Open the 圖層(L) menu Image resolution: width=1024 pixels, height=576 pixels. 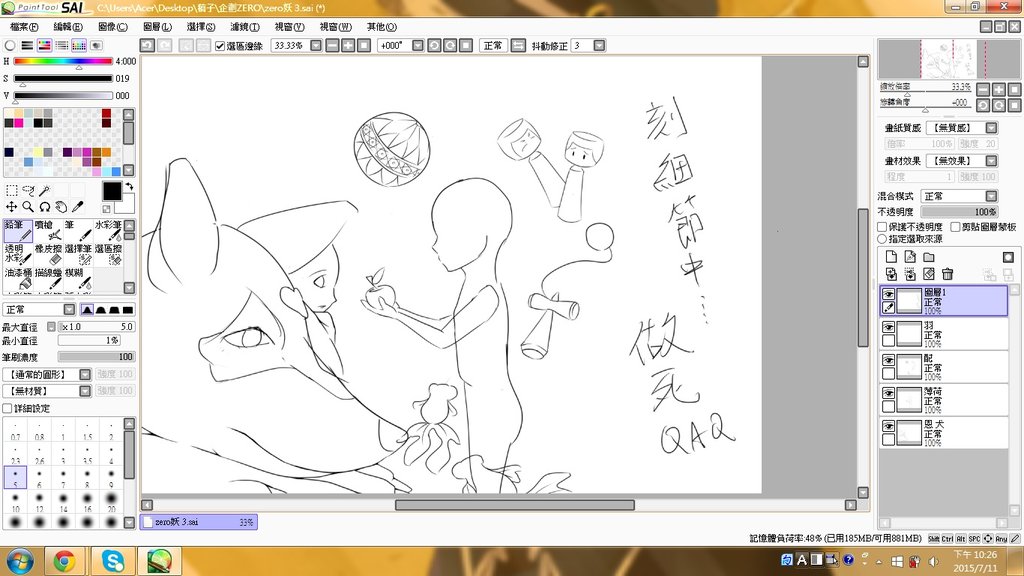click(x=157, y=27)
